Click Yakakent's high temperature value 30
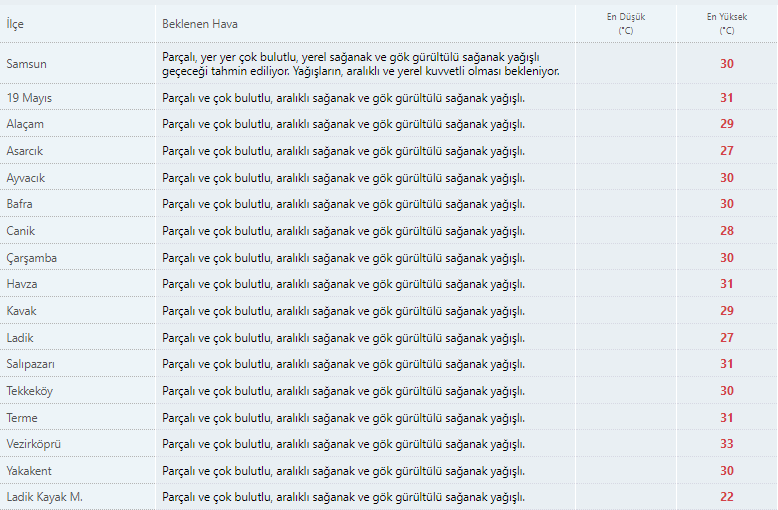Image resolution: width=778 pixels, height=510 pixels. coord(727,471)
